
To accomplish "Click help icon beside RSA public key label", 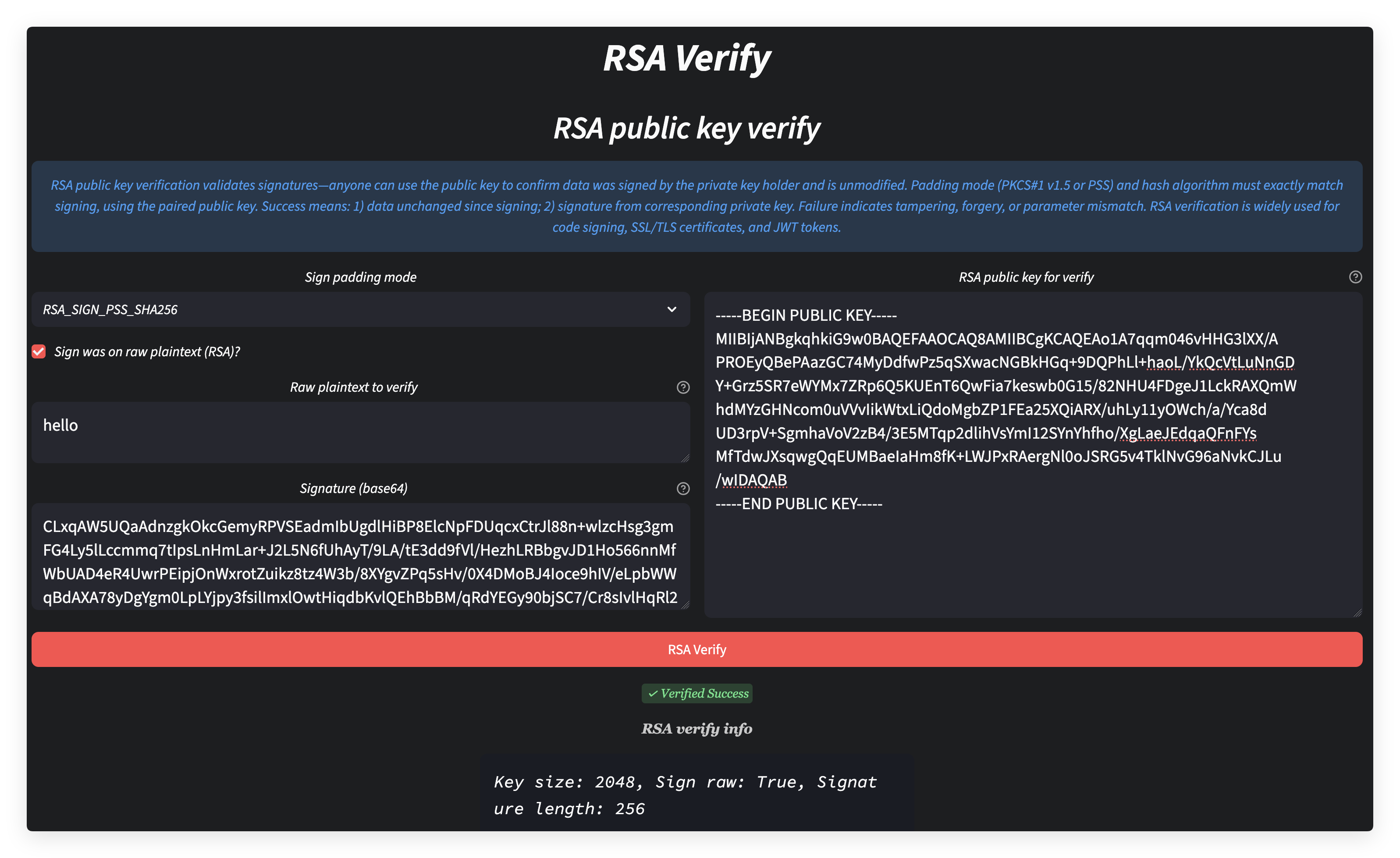I will tap(1355, 277).
